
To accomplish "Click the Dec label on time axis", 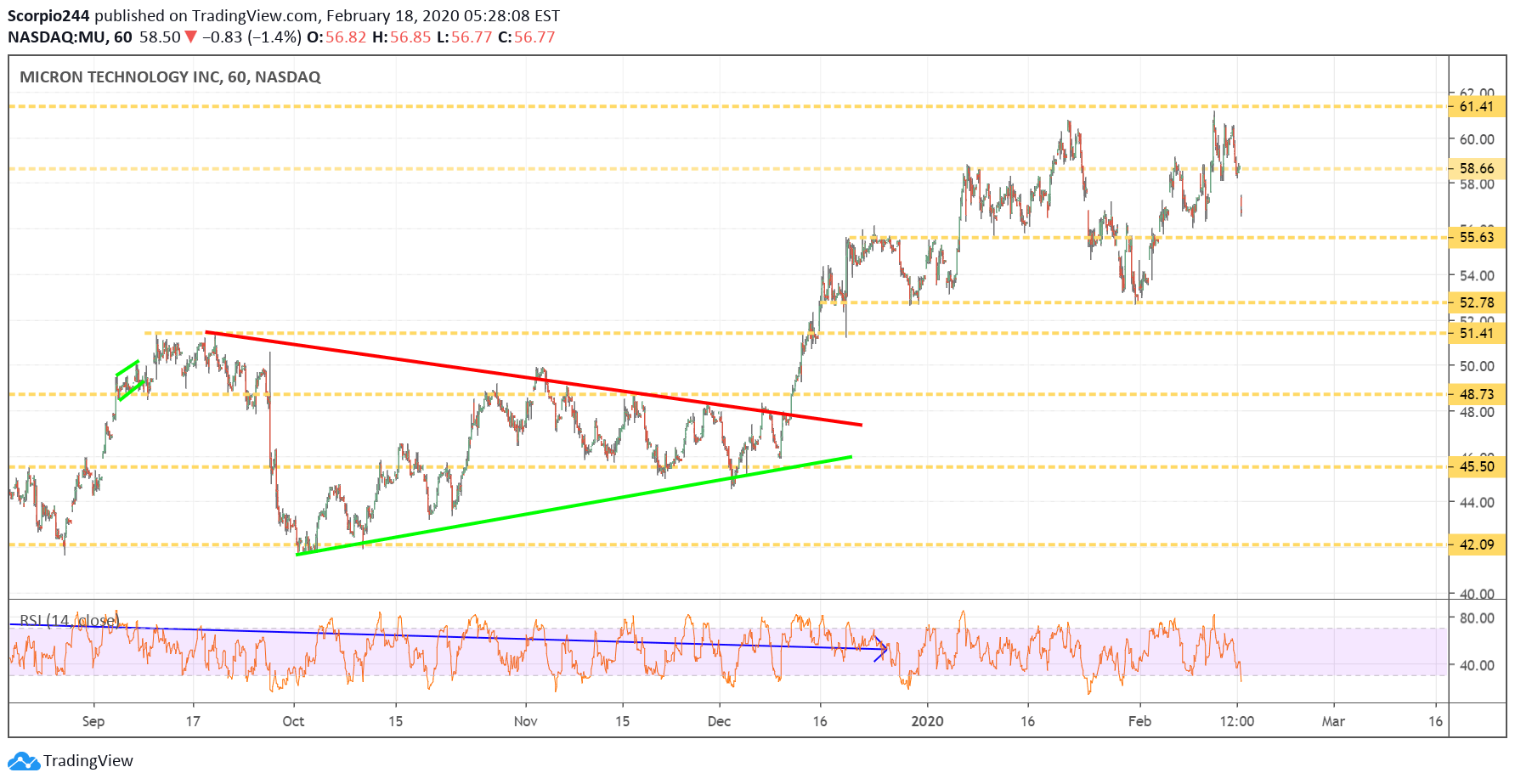I will [720, 721].
